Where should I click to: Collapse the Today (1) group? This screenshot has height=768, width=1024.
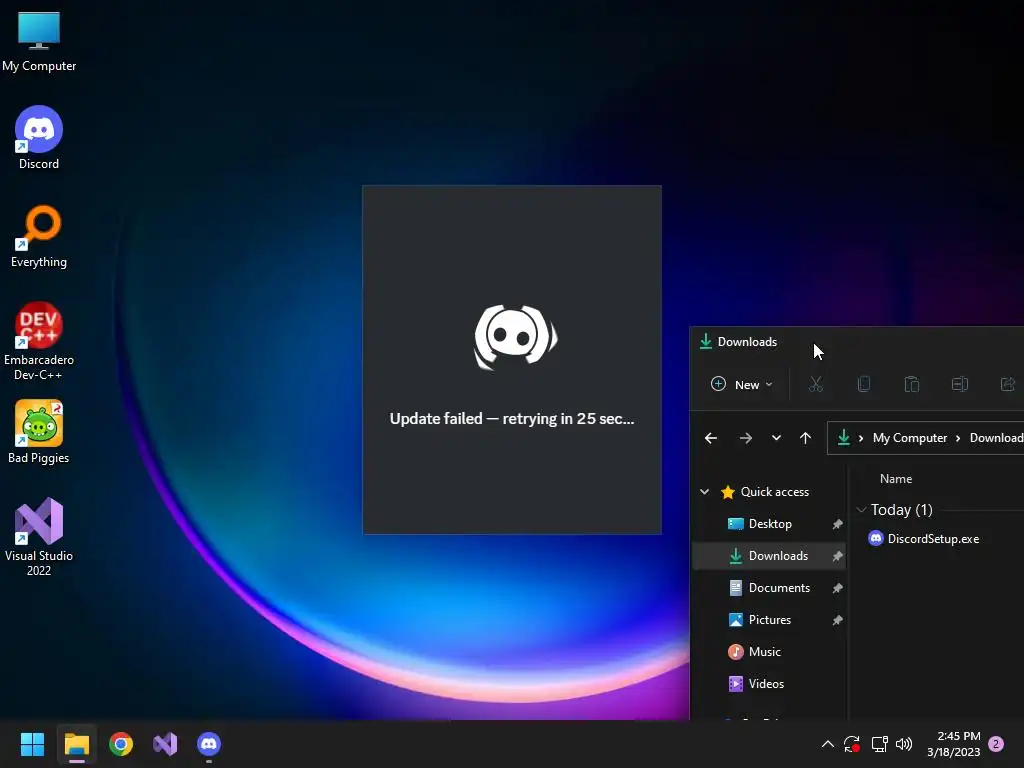861,510
